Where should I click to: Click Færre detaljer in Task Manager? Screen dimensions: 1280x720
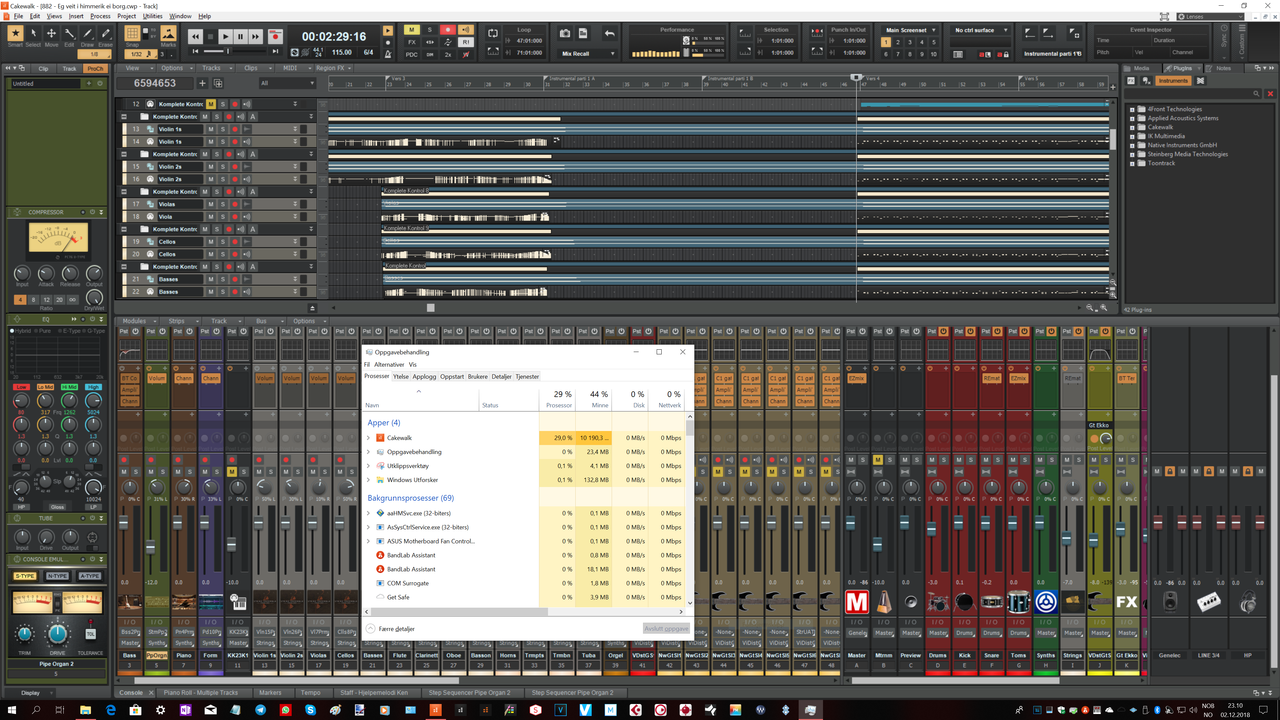[396, 629]
